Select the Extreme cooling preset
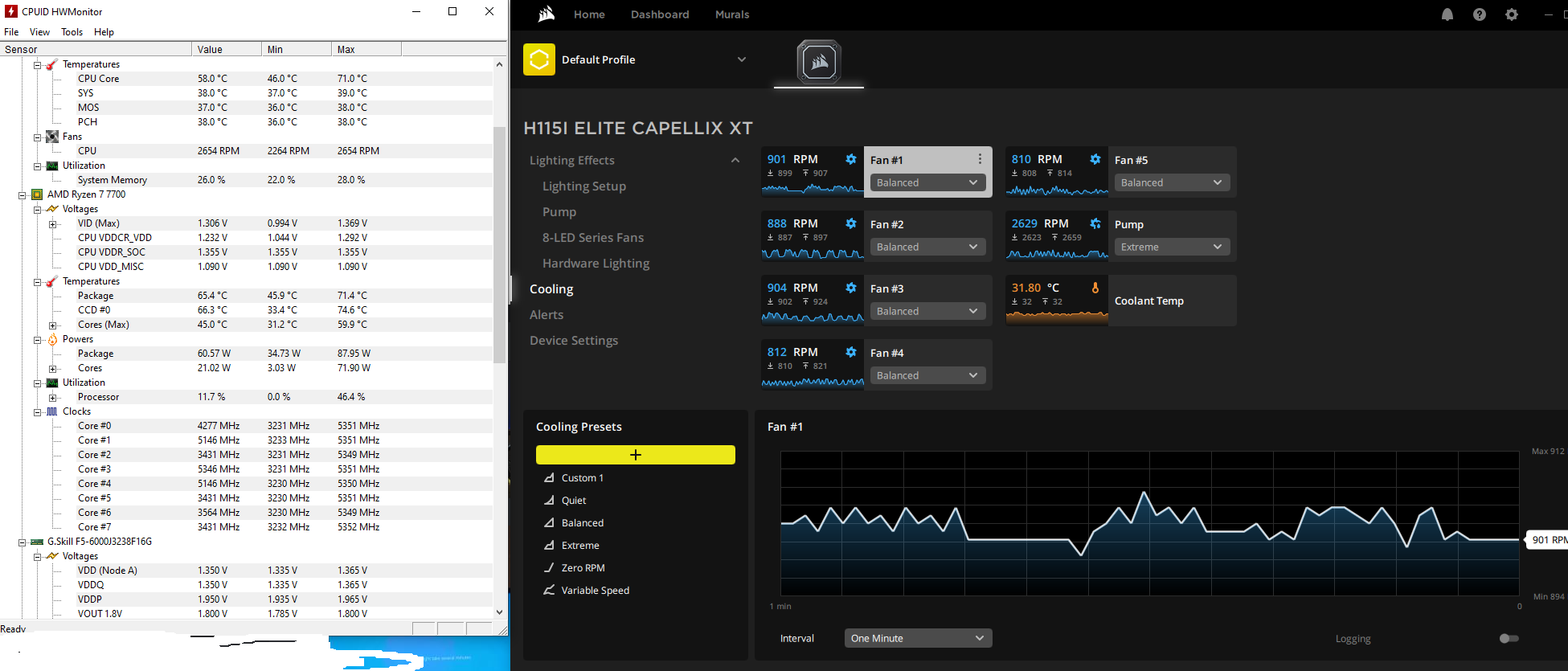The height and width of the screenshot is (671, 1568). (x=580, y=545)
